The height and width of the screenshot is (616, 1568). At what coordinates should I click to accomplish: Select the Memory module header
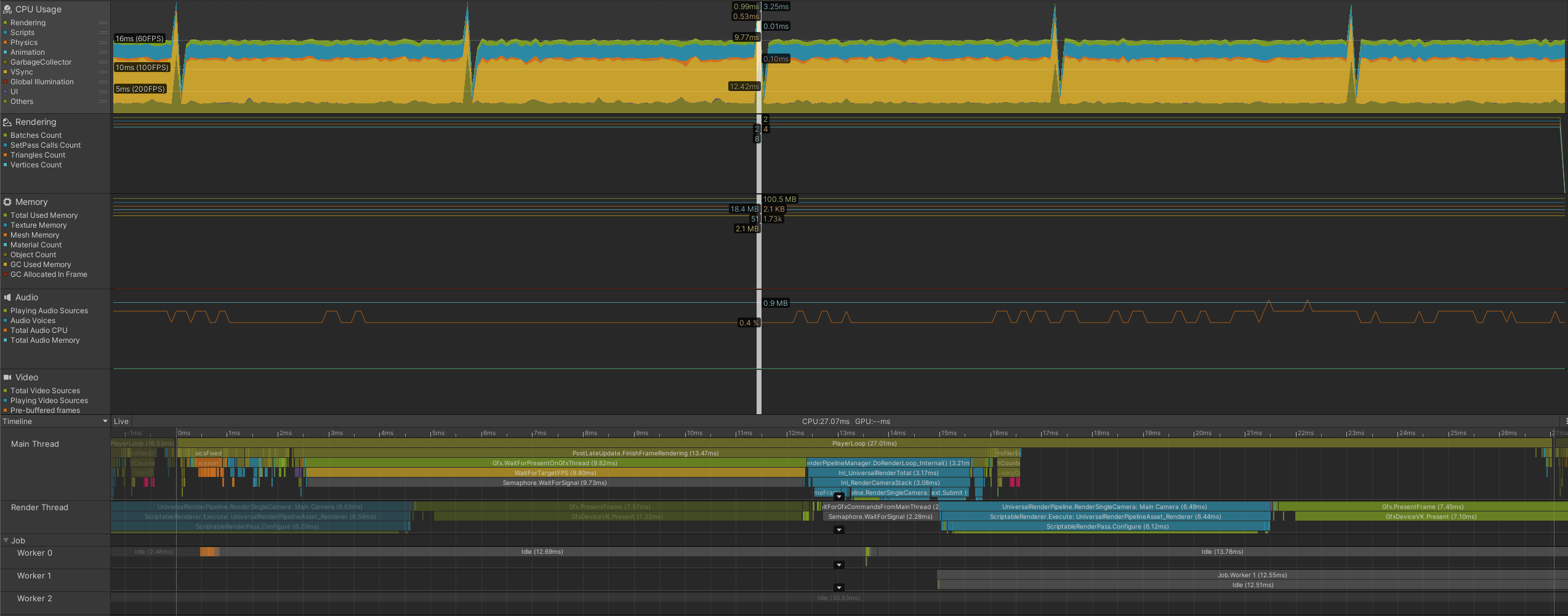coord(31,202)
